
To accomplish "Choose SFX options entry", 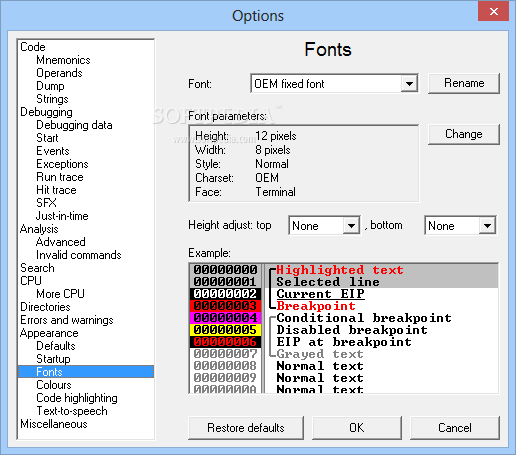I will [46, 203].
